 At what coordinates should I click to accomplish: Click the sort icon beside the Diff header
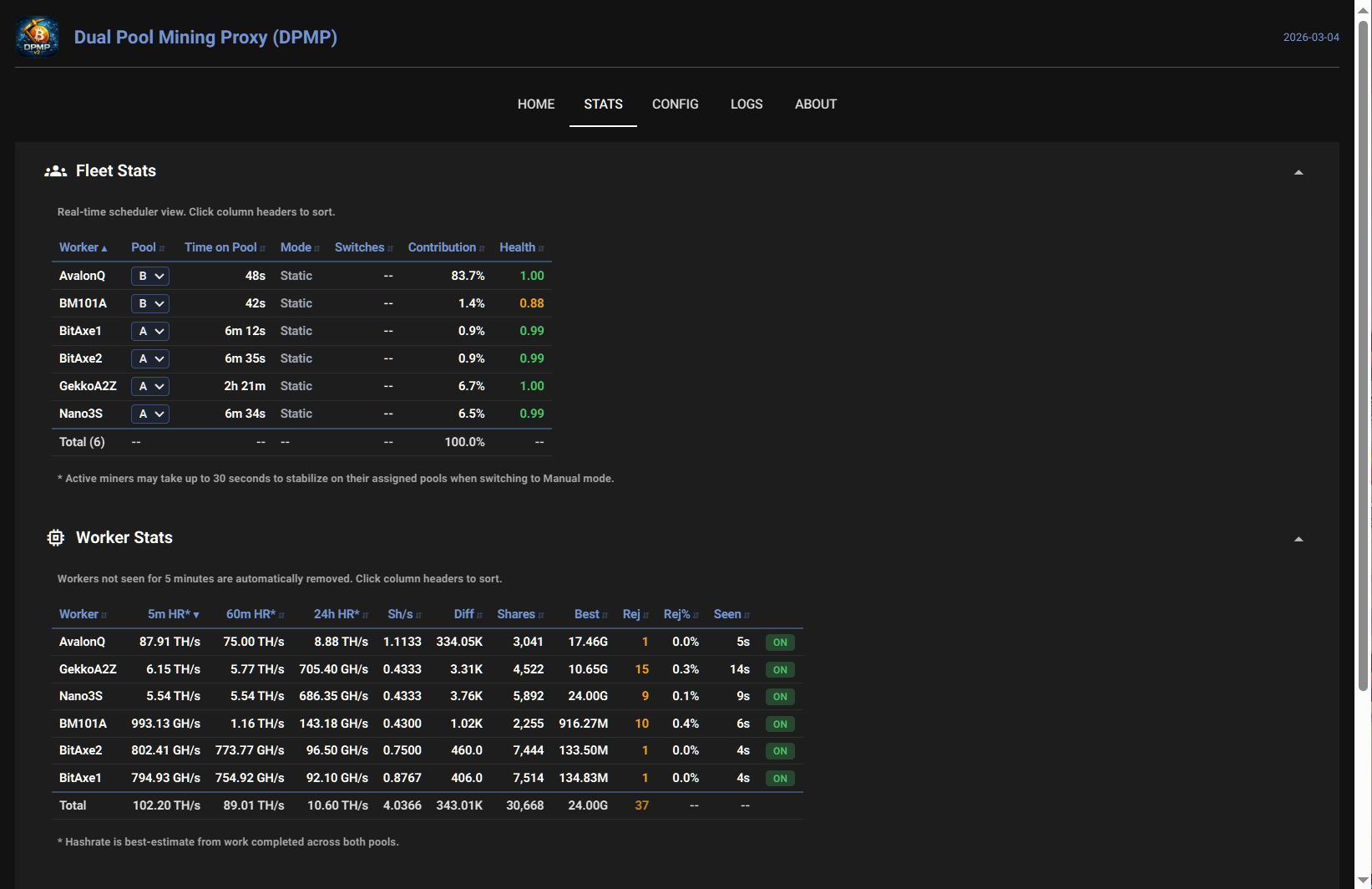tap(481, 614)
